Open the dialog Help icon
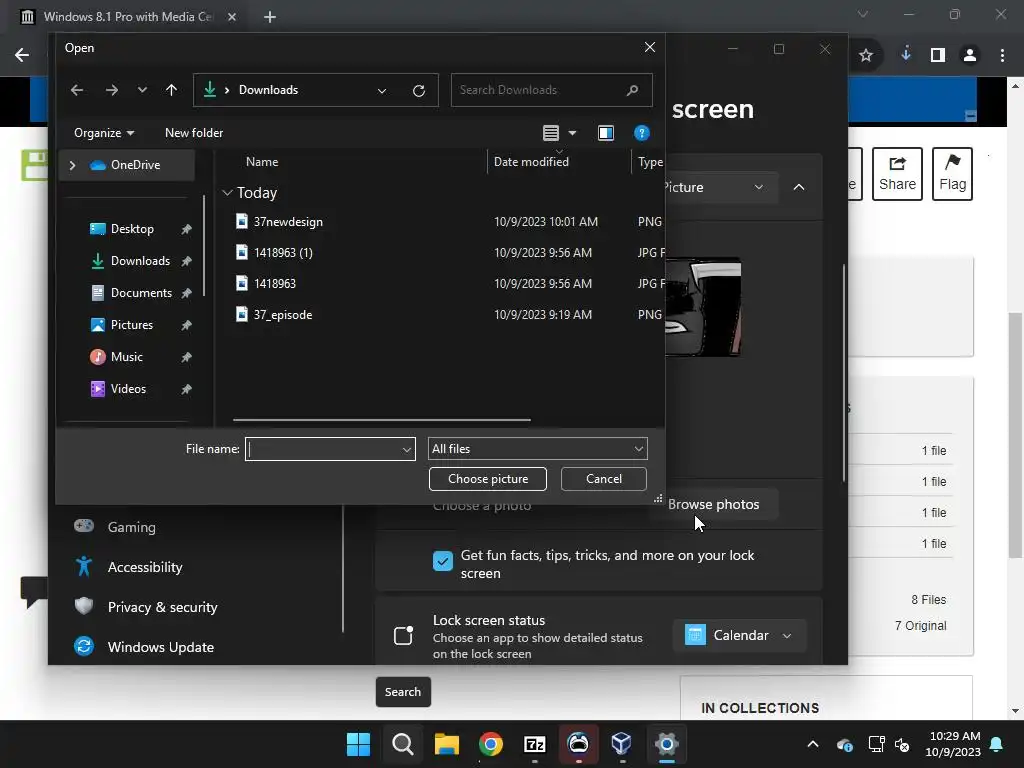 pyautogui.click(x=641, y=133)
